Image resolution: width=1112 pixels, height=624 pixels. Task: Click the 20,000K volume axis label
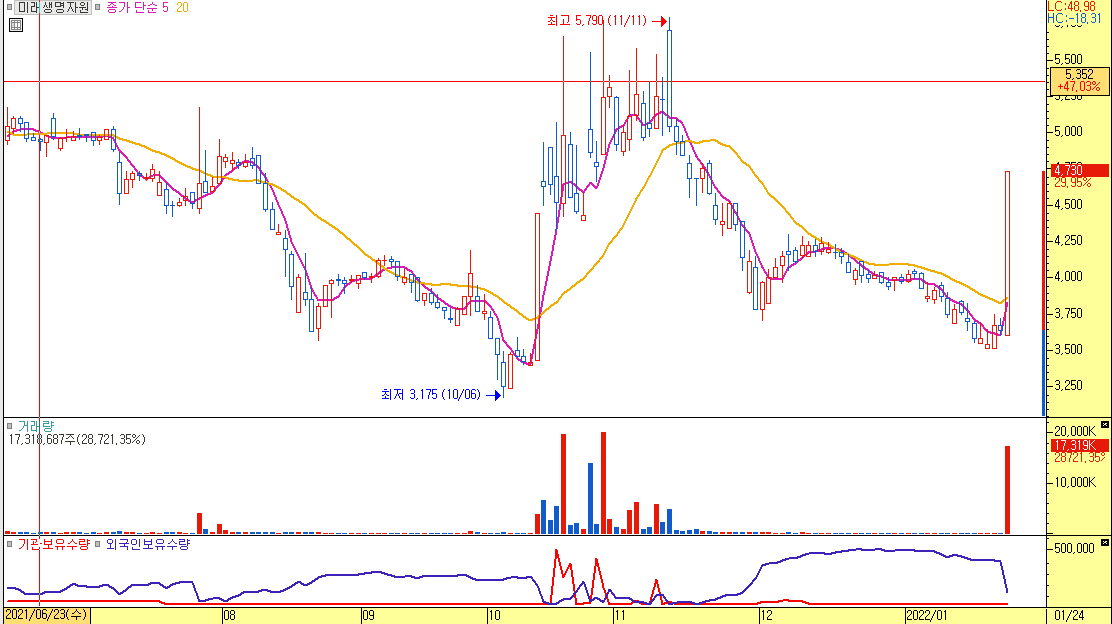click(1075, 431)
